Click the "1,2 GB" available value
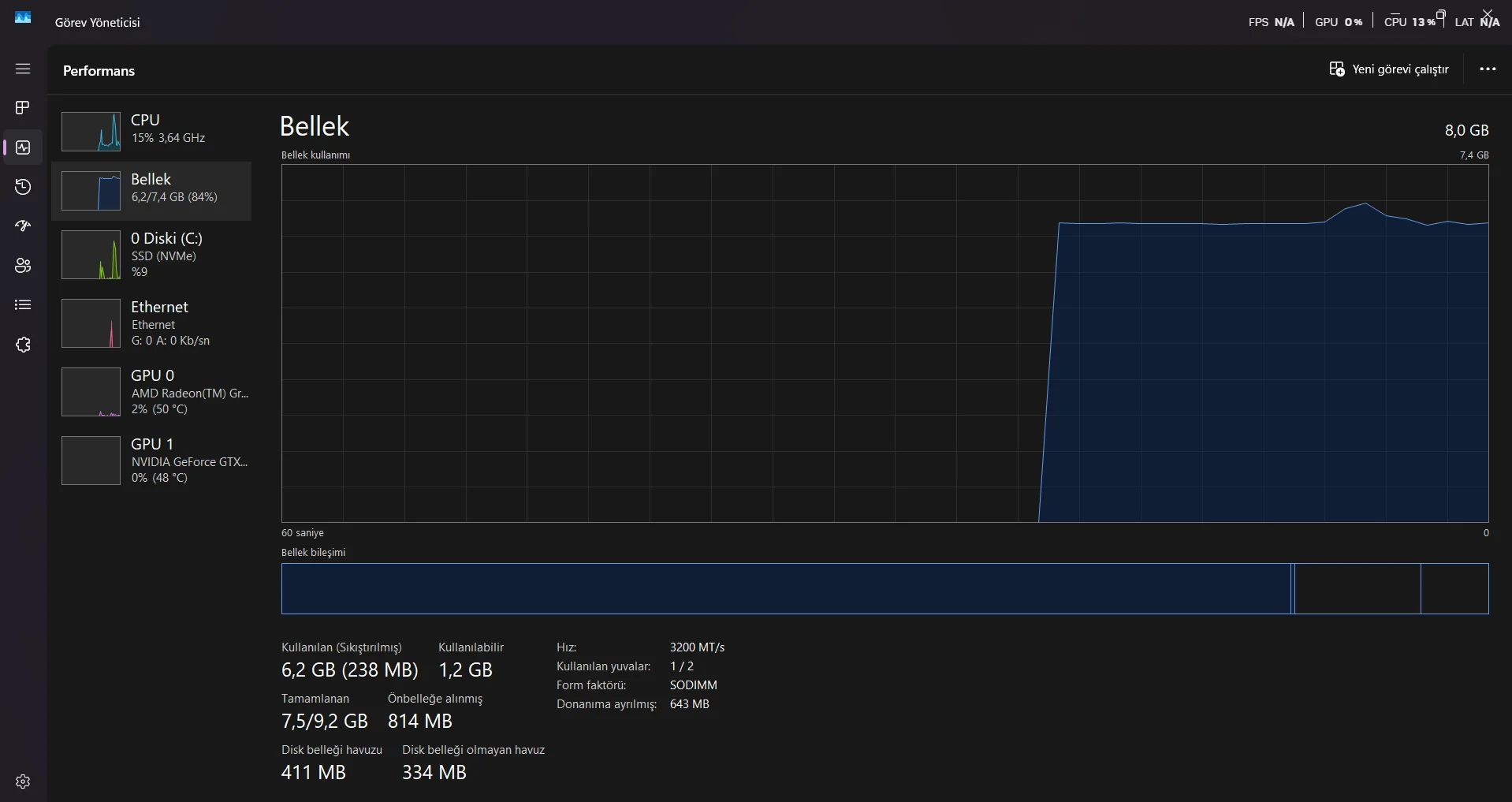This screenshot has height=802, width=1512. [466, 670]
